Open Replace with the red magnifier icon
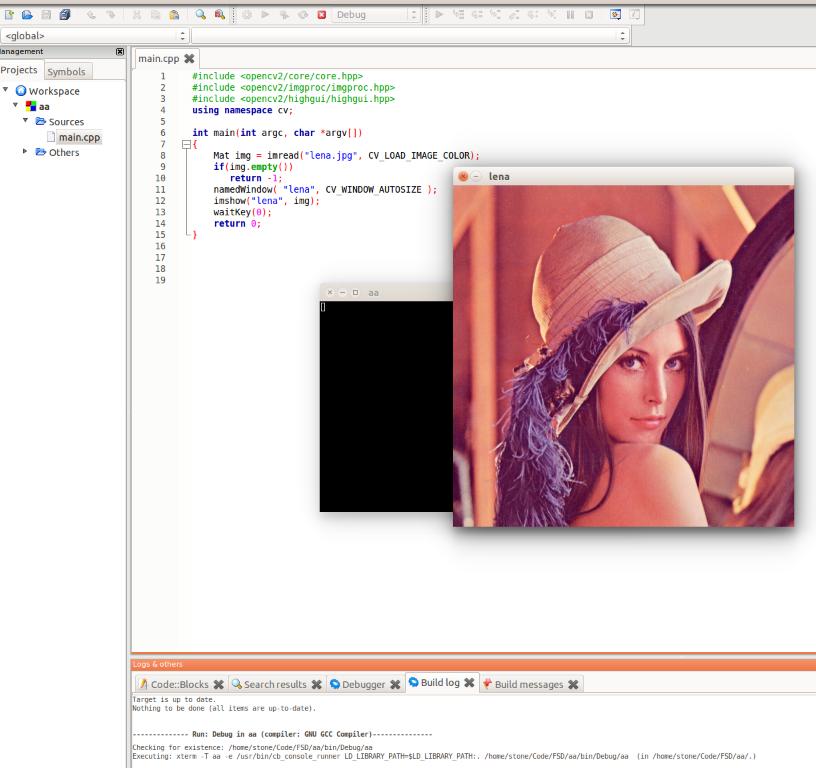The image size is (816, 768). 220,15
